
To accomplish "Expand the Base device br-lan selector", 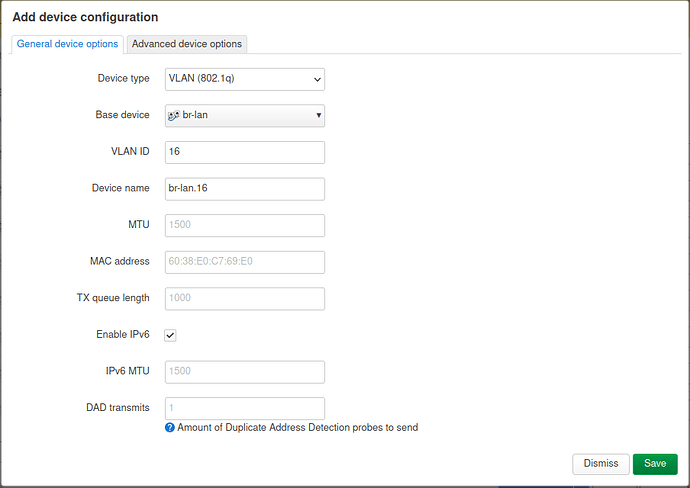I will tap(245, 115).
